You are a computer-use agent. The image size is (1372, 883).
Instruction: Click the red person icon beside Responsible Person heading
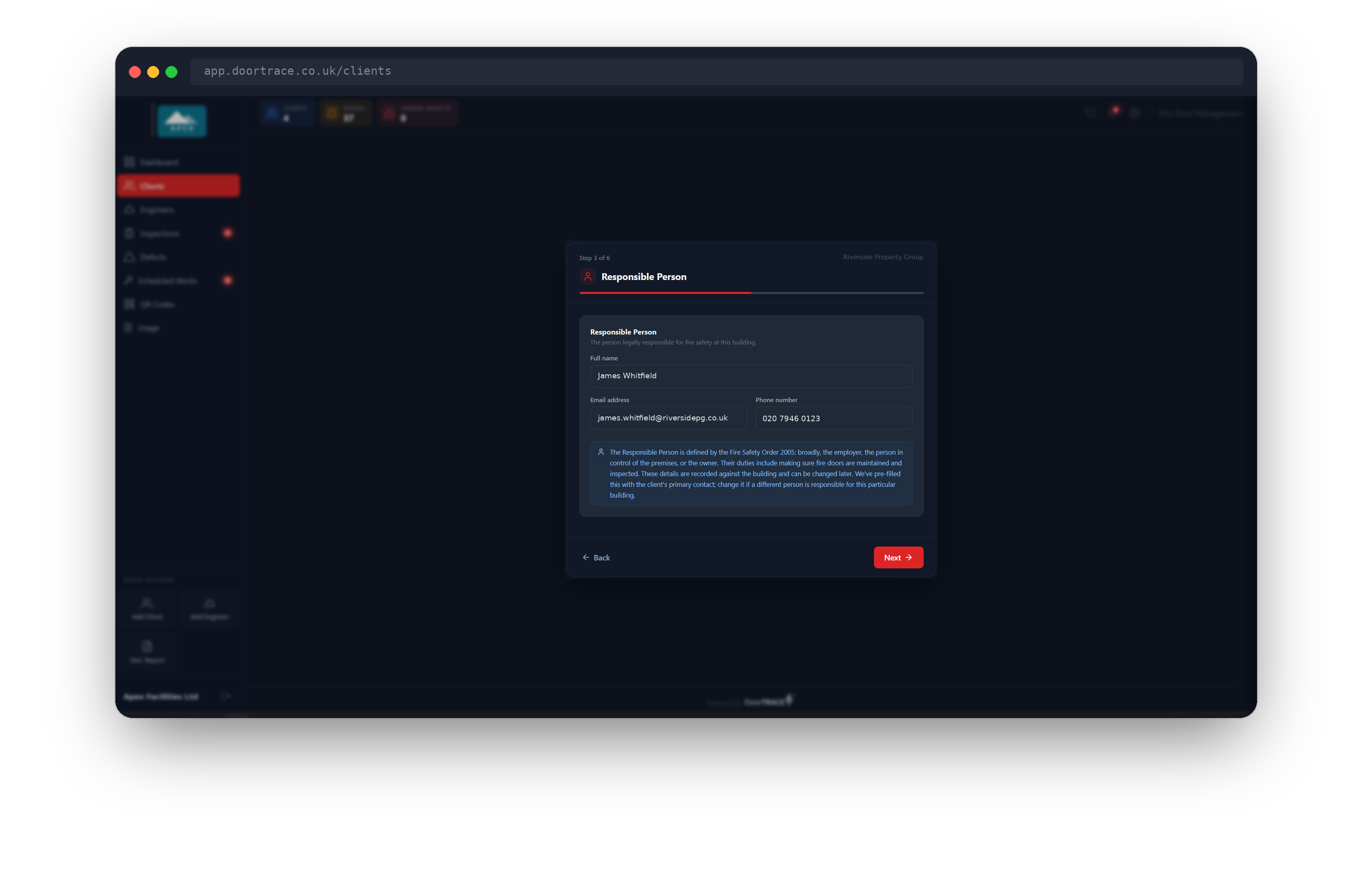pos(588,276)
